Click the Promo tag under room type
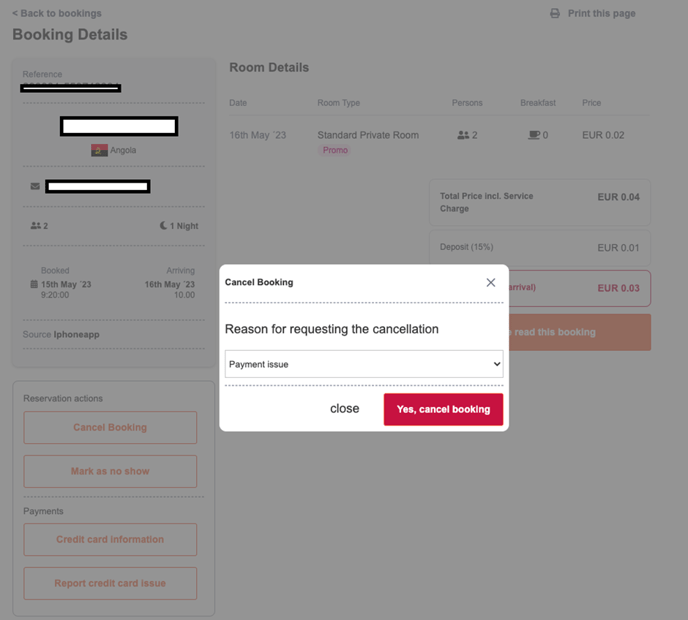 click(x=335, y=151)
